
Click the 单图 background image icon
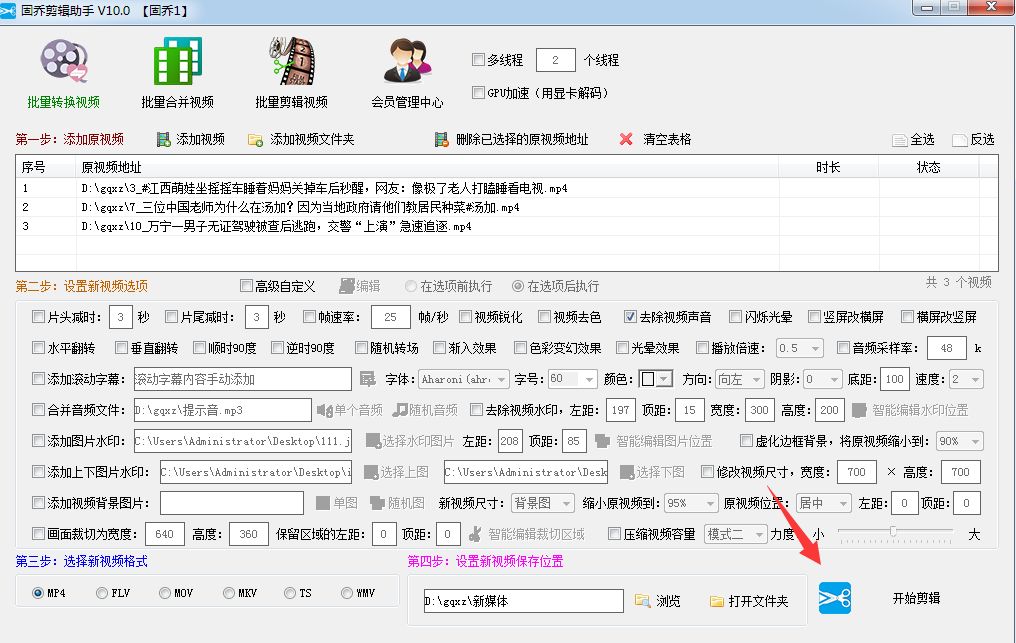[x=323, y=503]
